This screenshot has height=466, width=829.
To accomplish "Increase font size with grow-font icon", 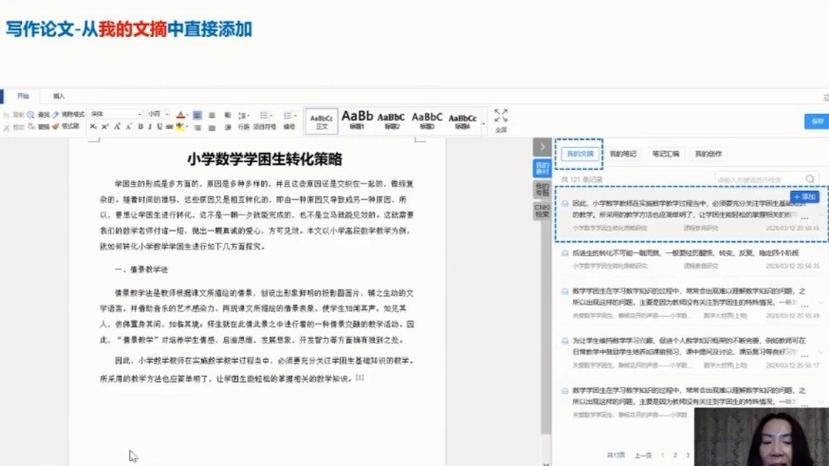I will 117,126.
